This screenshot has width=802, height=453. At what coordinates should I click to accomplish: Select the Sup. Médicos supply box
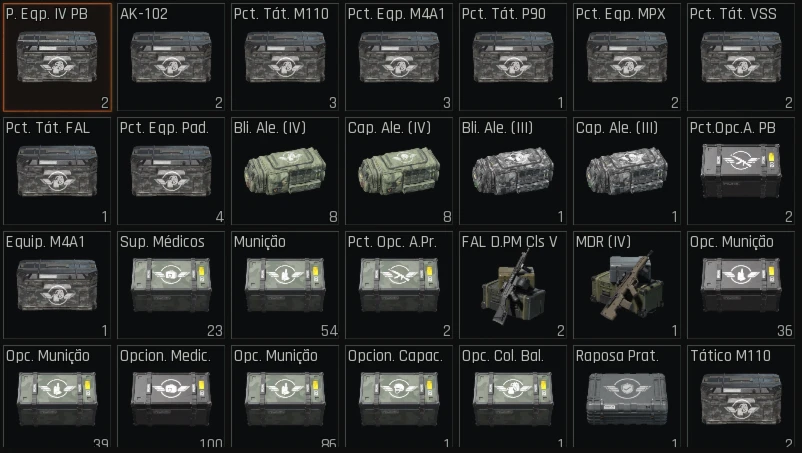coord(171,285)
